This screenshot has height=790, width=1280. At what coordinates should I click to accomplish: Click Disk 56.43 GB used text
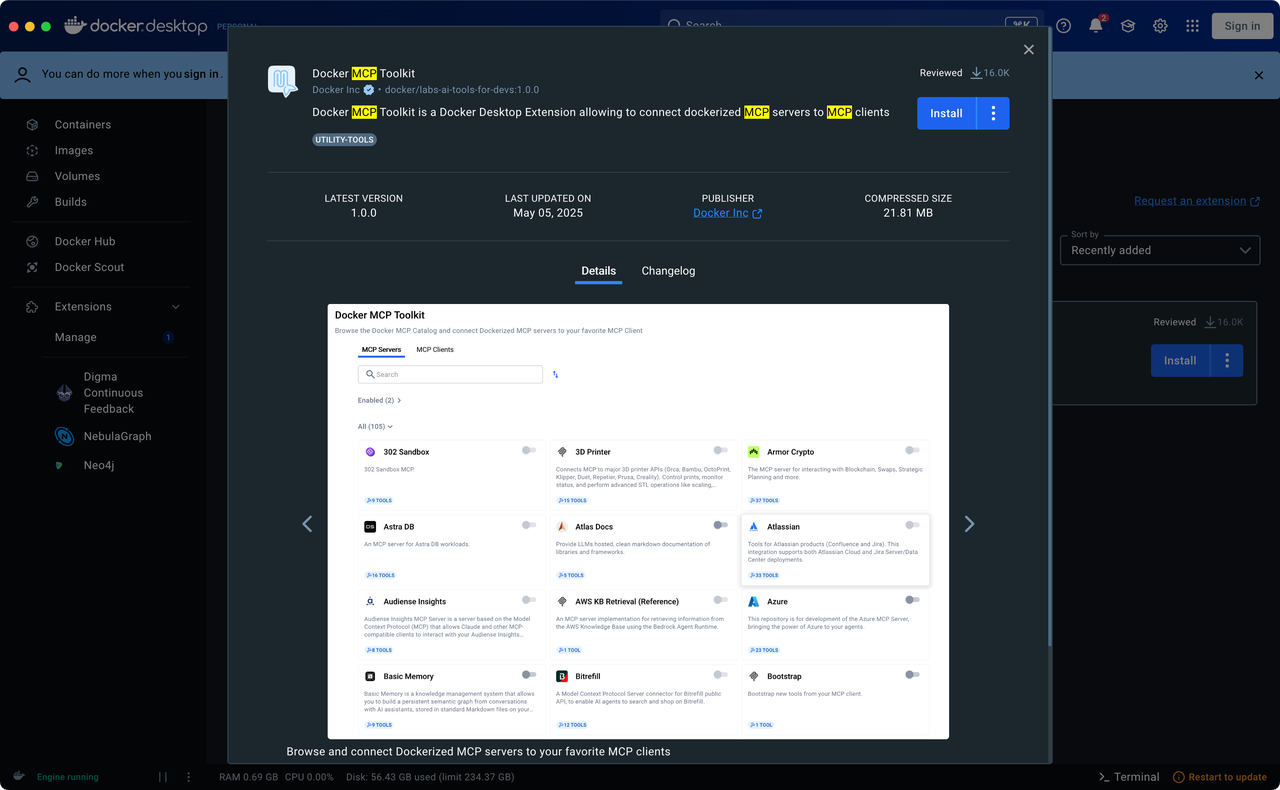[x=430, y=777]
